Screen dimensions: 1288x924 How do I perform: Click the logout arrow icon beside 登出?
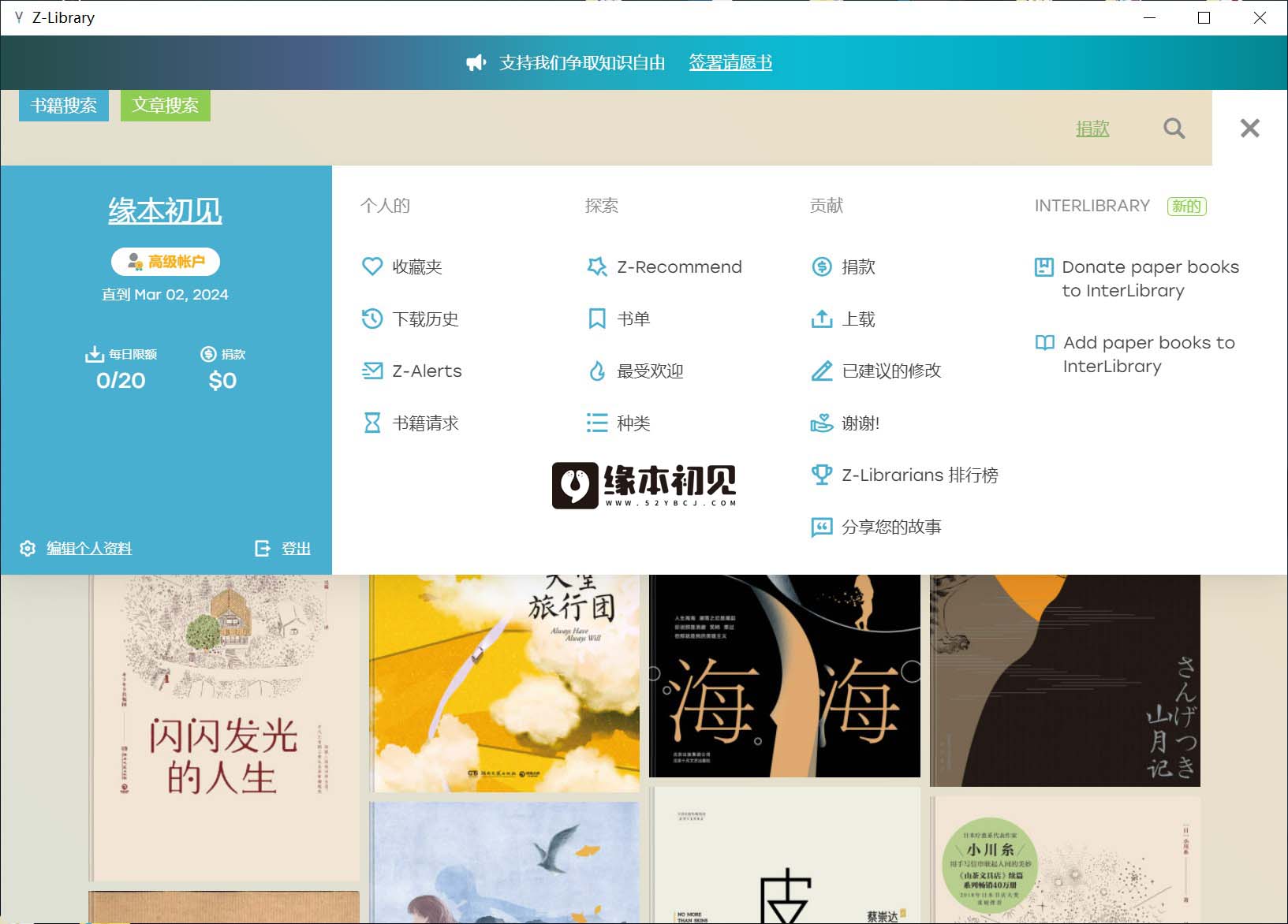(263, 549)
